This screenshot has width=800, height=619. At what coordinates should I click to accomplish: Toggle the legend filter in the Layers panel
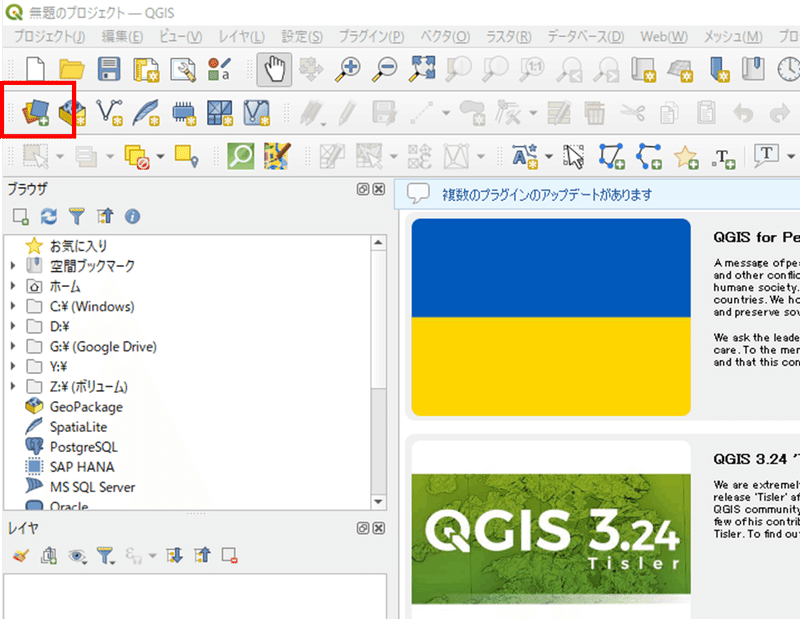pyautogui.click(x=103, y=556)
